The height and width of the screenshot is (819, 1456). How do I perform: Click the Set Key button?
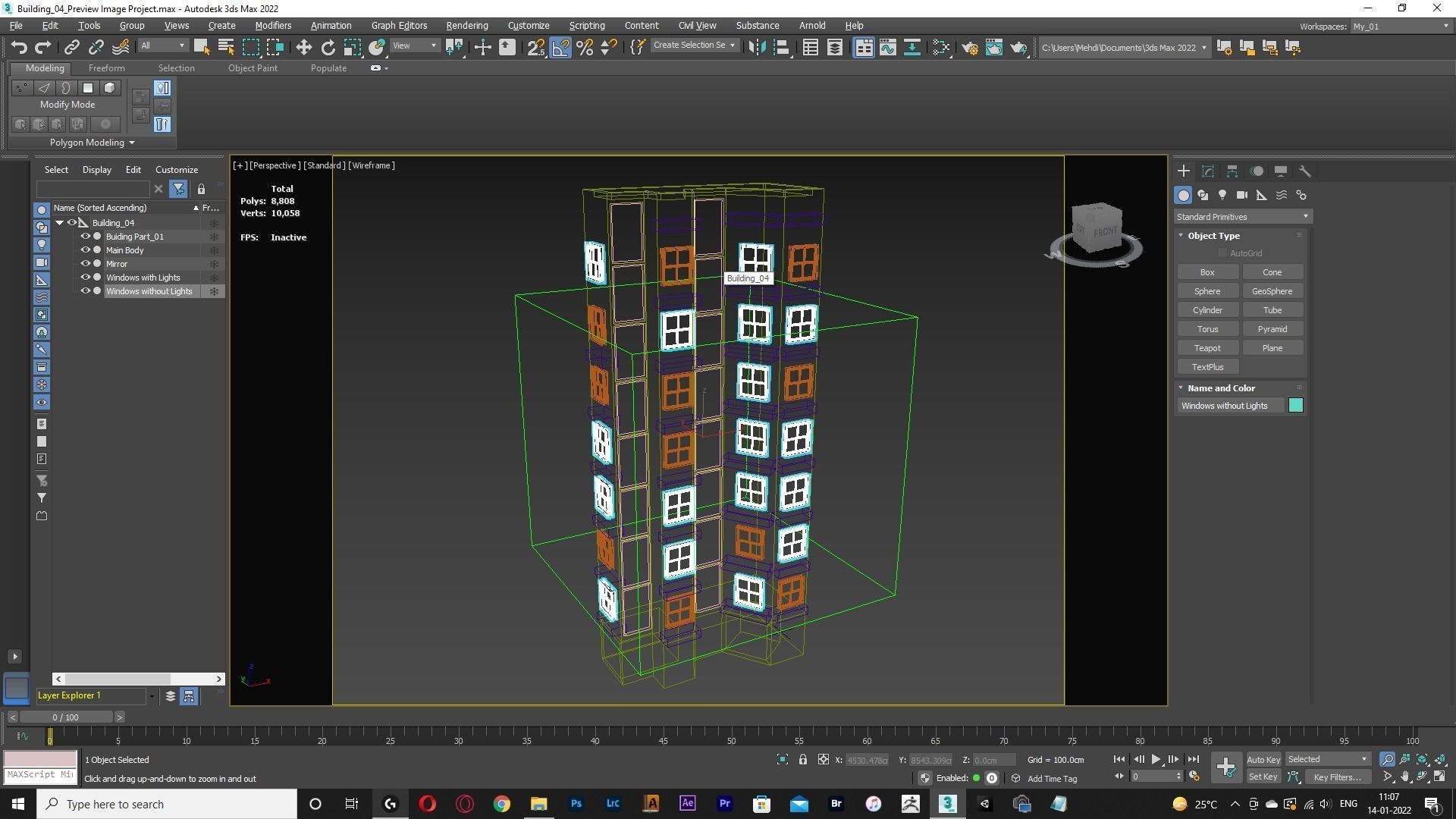[x=1263, y=777]
